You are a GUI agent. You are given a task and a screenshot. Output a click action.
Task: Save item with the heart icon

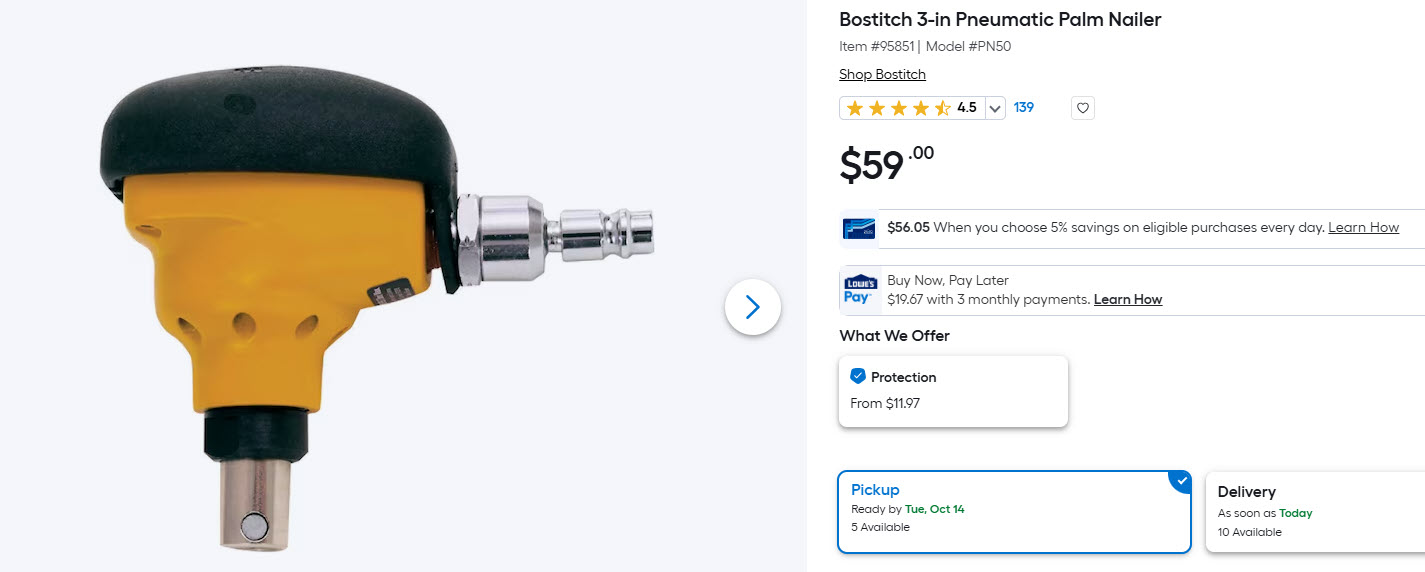pos(1082,108)
